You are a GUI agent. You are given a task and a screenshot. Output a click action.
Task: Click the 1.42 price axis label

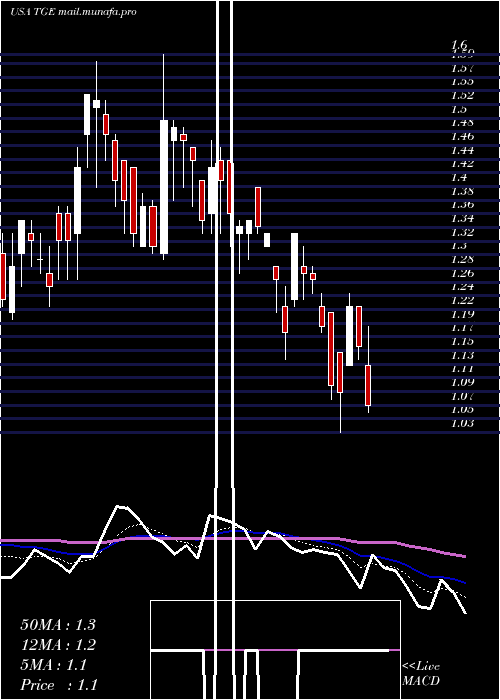point(462,164)
